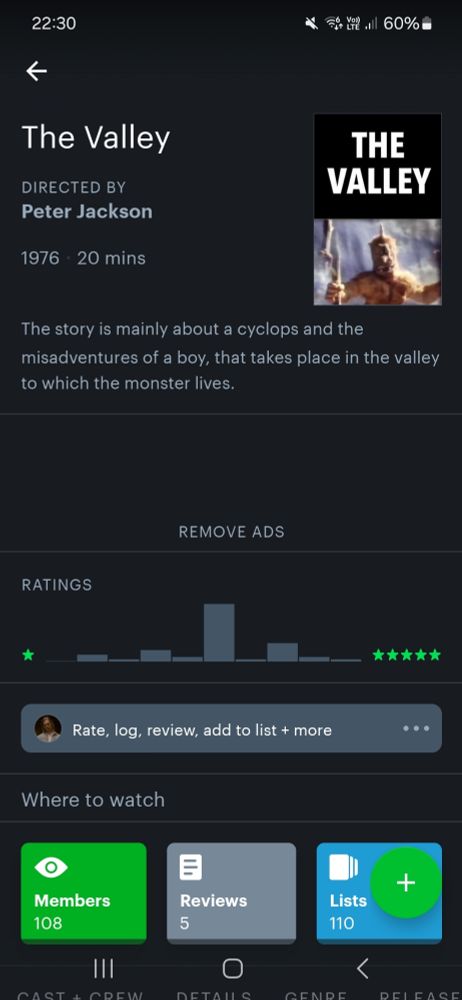Tap the Android back chevron
The image size is (462, 1000).
(362, 969)
